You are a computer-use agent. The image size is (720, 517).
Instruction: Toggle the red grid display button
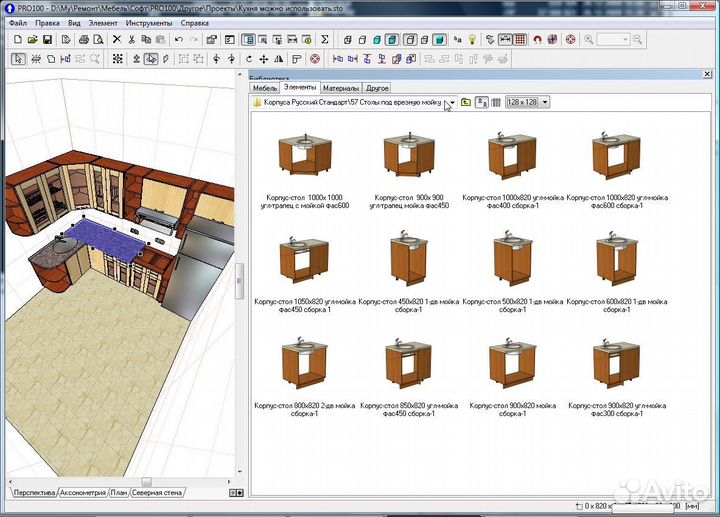point(520,40)
